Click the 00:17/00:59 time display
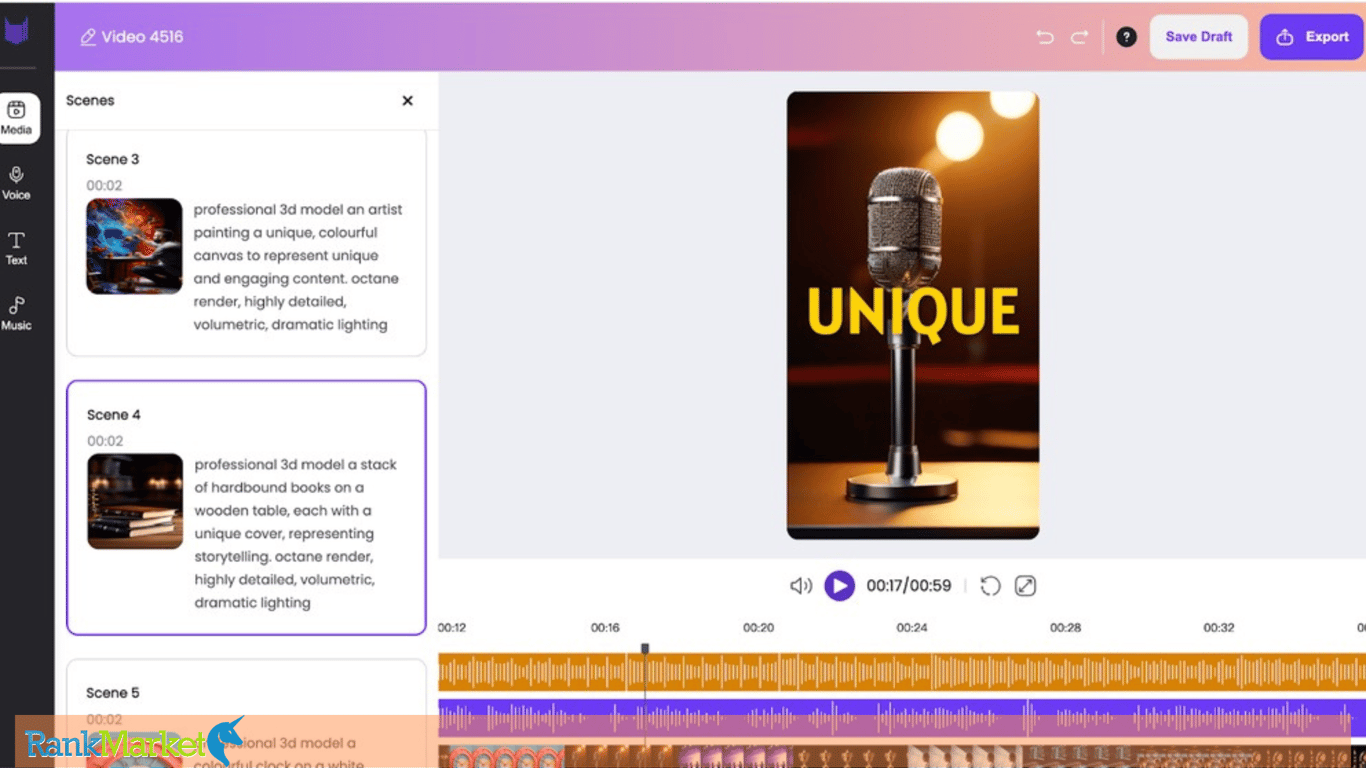1366x768 pixels. tap(909, 586)
